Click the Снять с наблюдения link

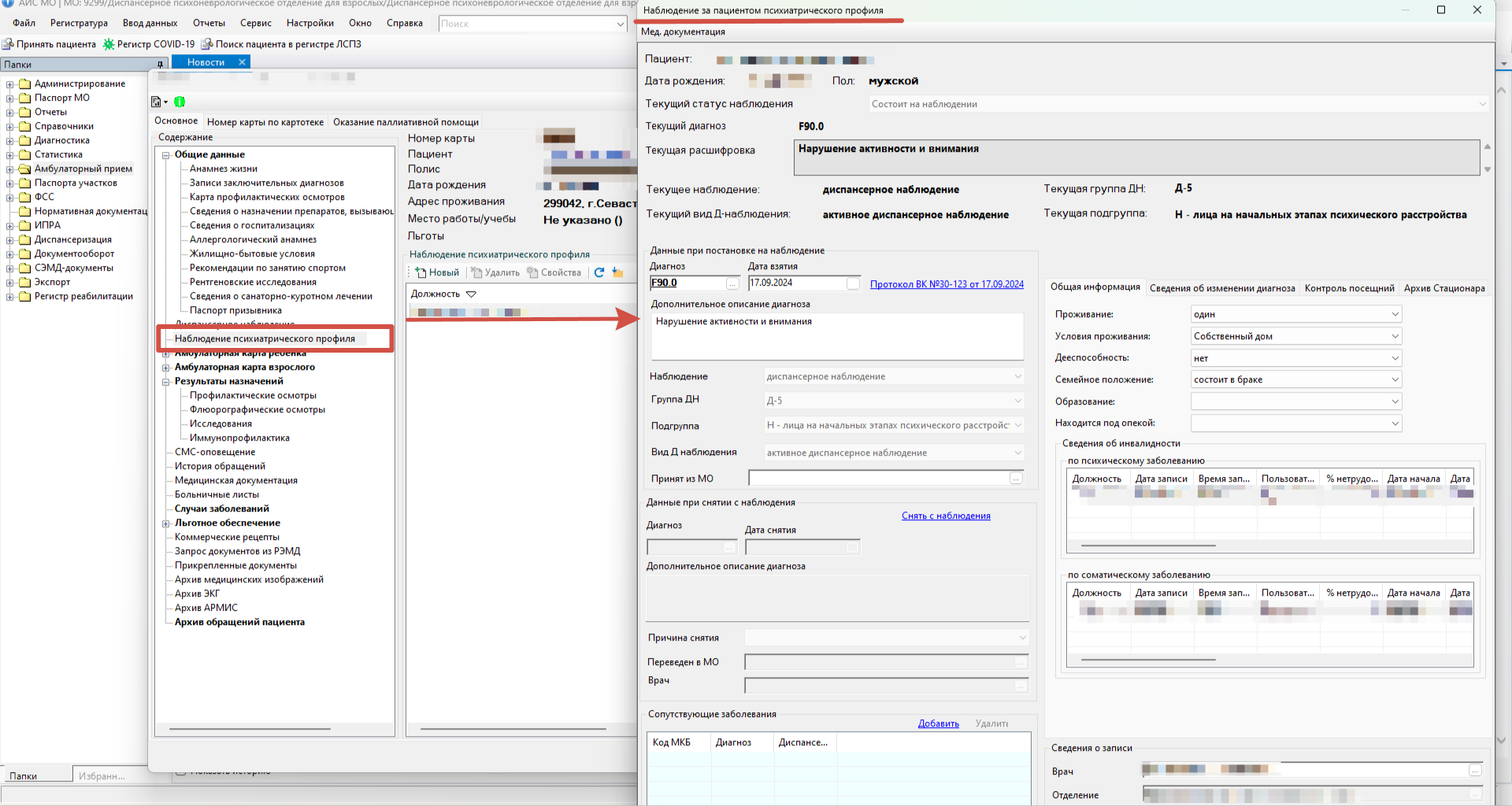point(946,516)
